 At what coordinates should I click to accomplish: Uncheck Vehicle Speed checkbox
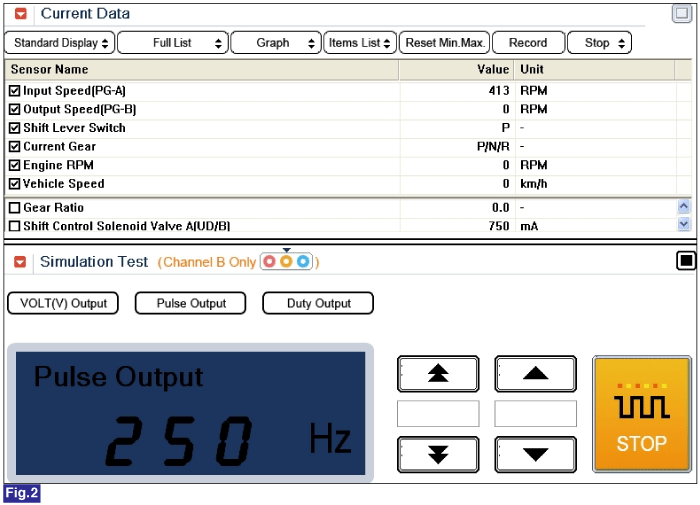coord(15,184)
